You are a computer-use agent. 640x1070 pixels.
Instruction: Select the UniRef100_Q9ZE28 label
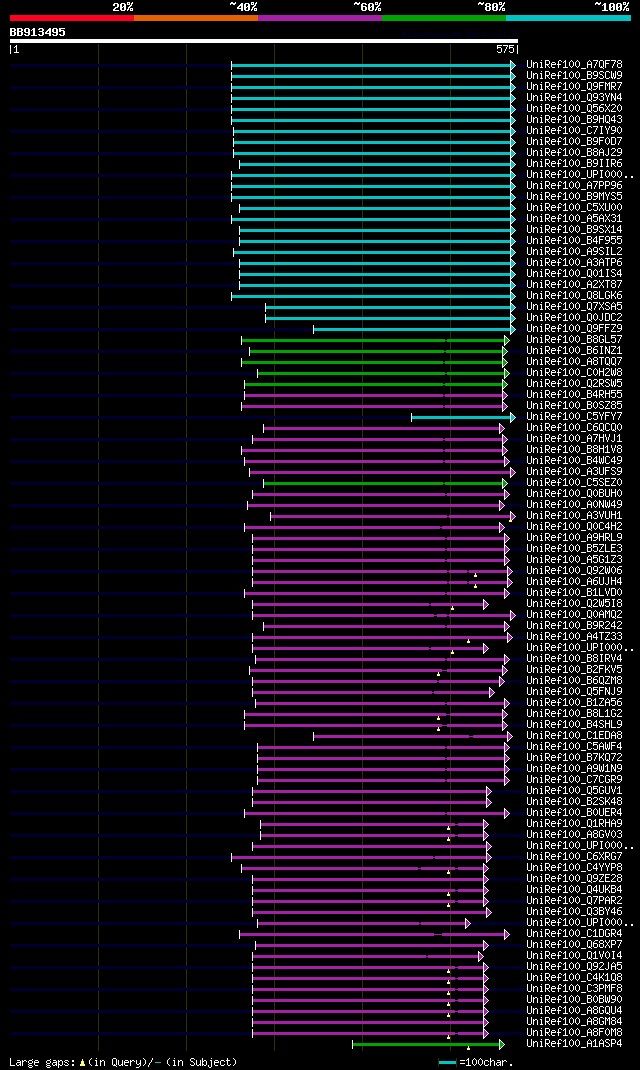tap(574, 879)
